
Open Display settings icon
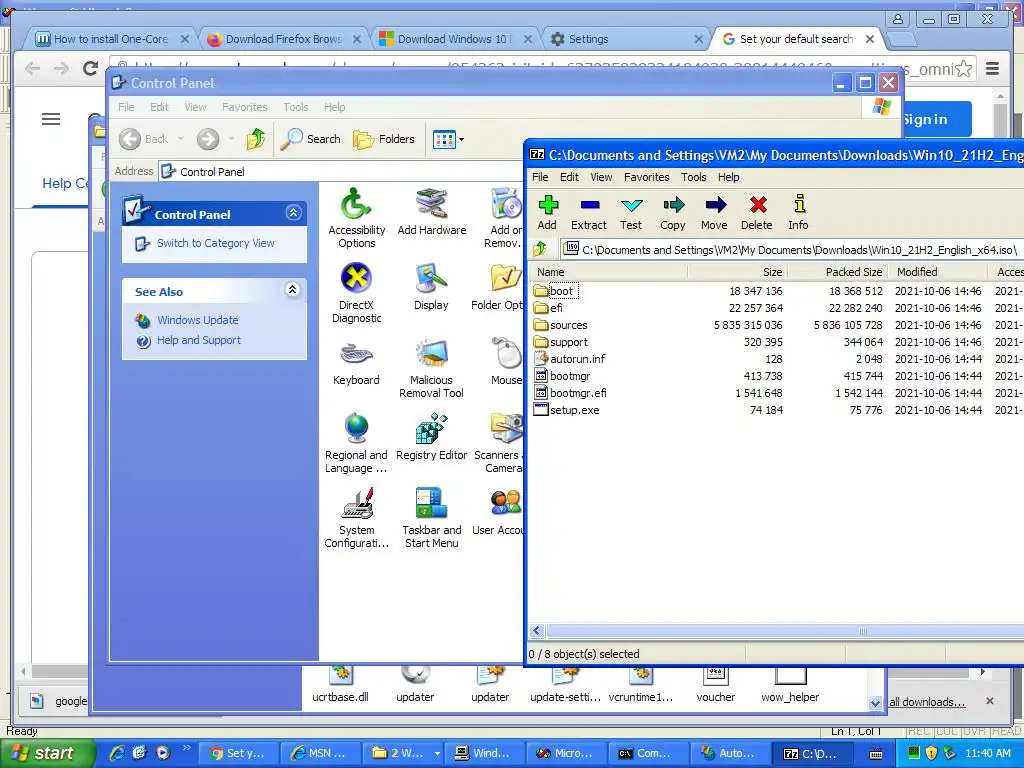pos(431,287)
